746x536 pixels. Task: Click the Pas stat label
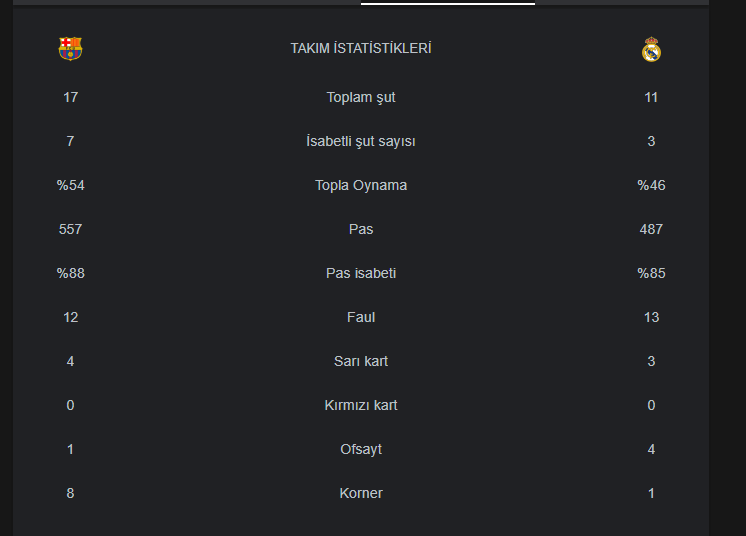[361, 229]
